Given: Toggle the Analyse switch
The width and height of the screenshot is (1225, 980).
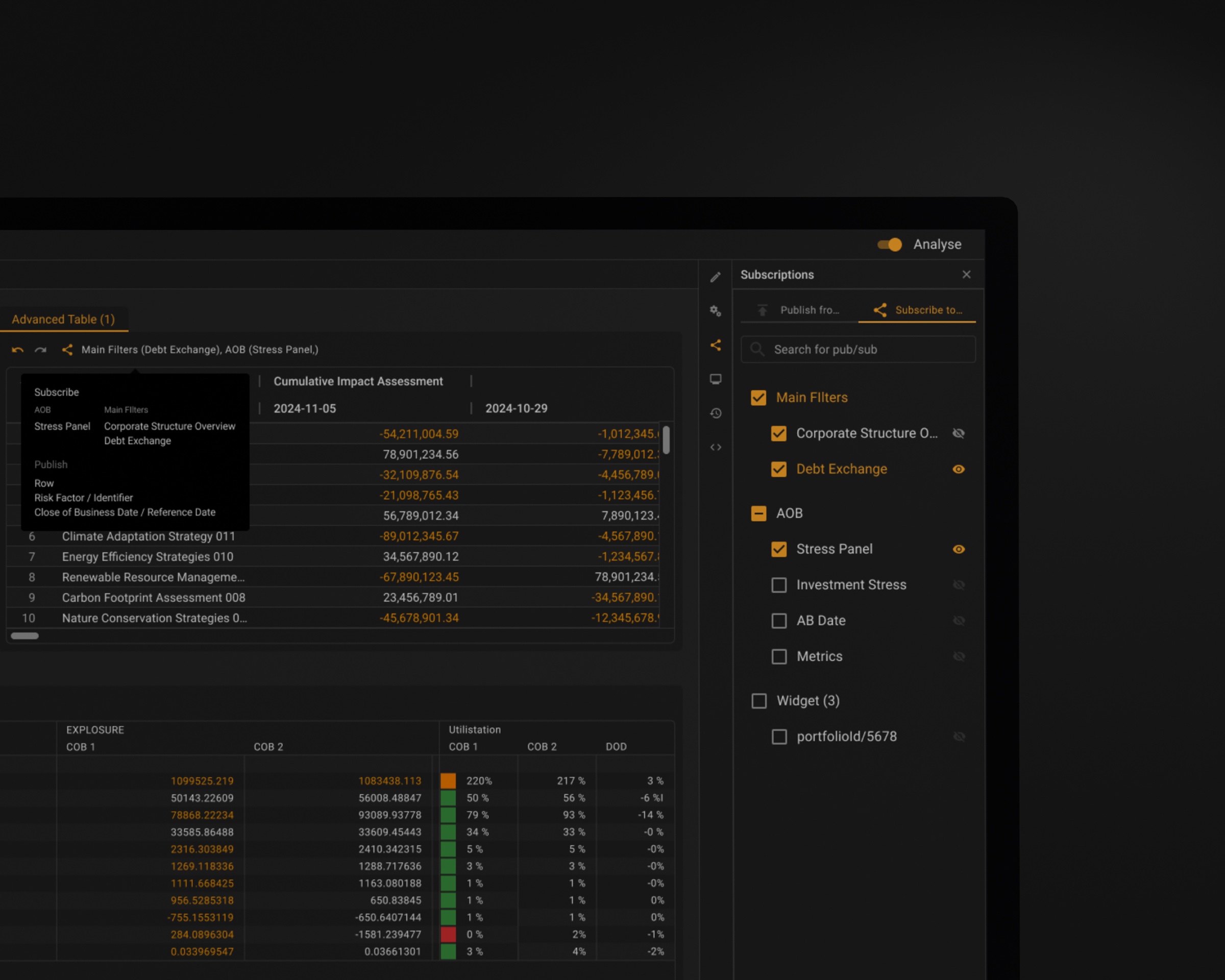Looking at the screenshot, I should tap(890, 245).
